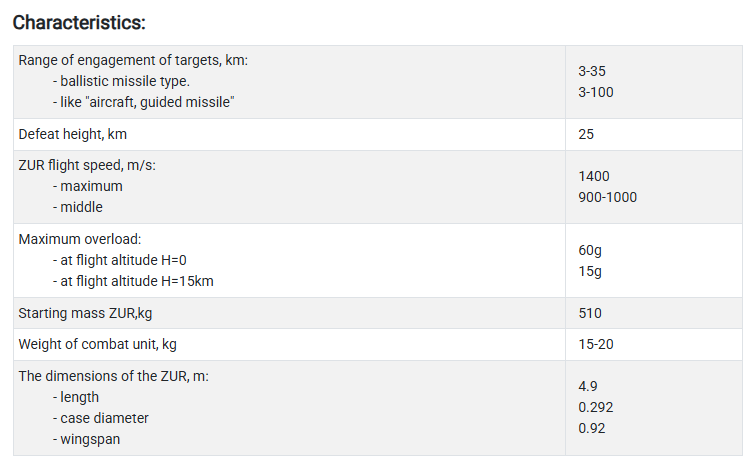The width and height of the screenshot is (754, 465).
Task: Click the 'case diameter' row text
Action: (104, 418)
